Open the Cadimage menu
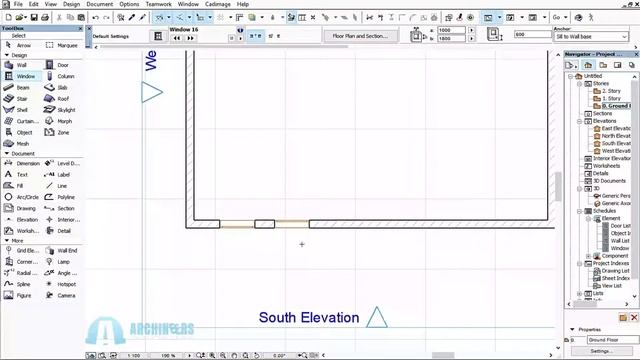The image size is (640, 360). [x=218, y=4]
